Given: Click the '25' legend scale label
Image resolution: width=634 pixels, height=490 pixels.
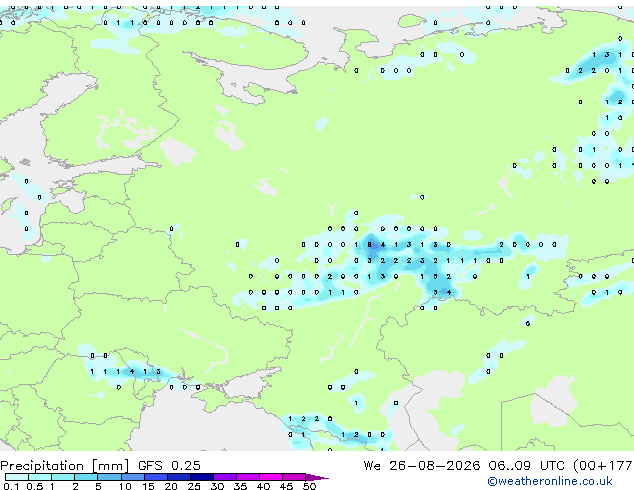Looking at the screenshot, I should point(194,486).
